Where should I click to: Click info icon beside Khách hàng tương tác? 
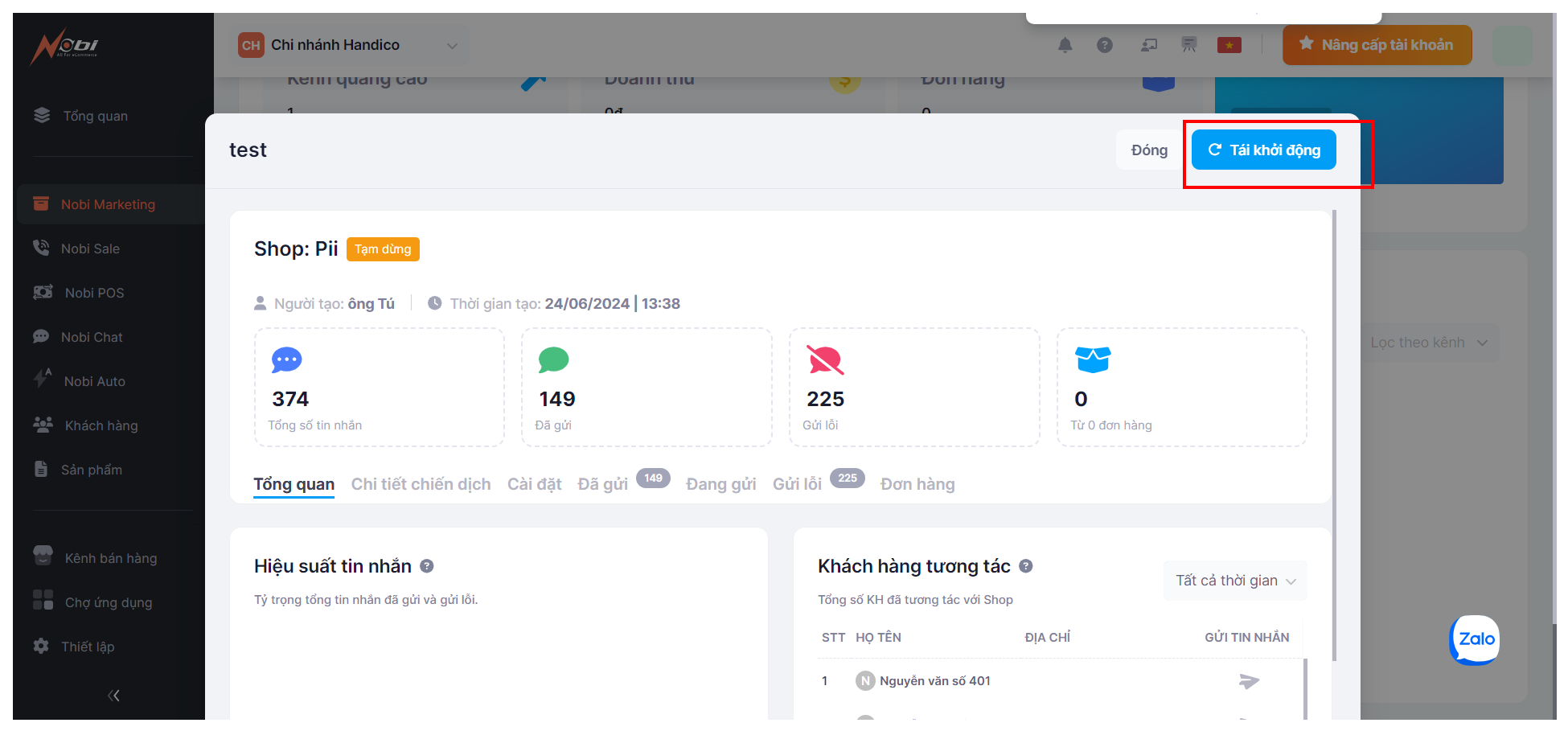pos(1026,566)
